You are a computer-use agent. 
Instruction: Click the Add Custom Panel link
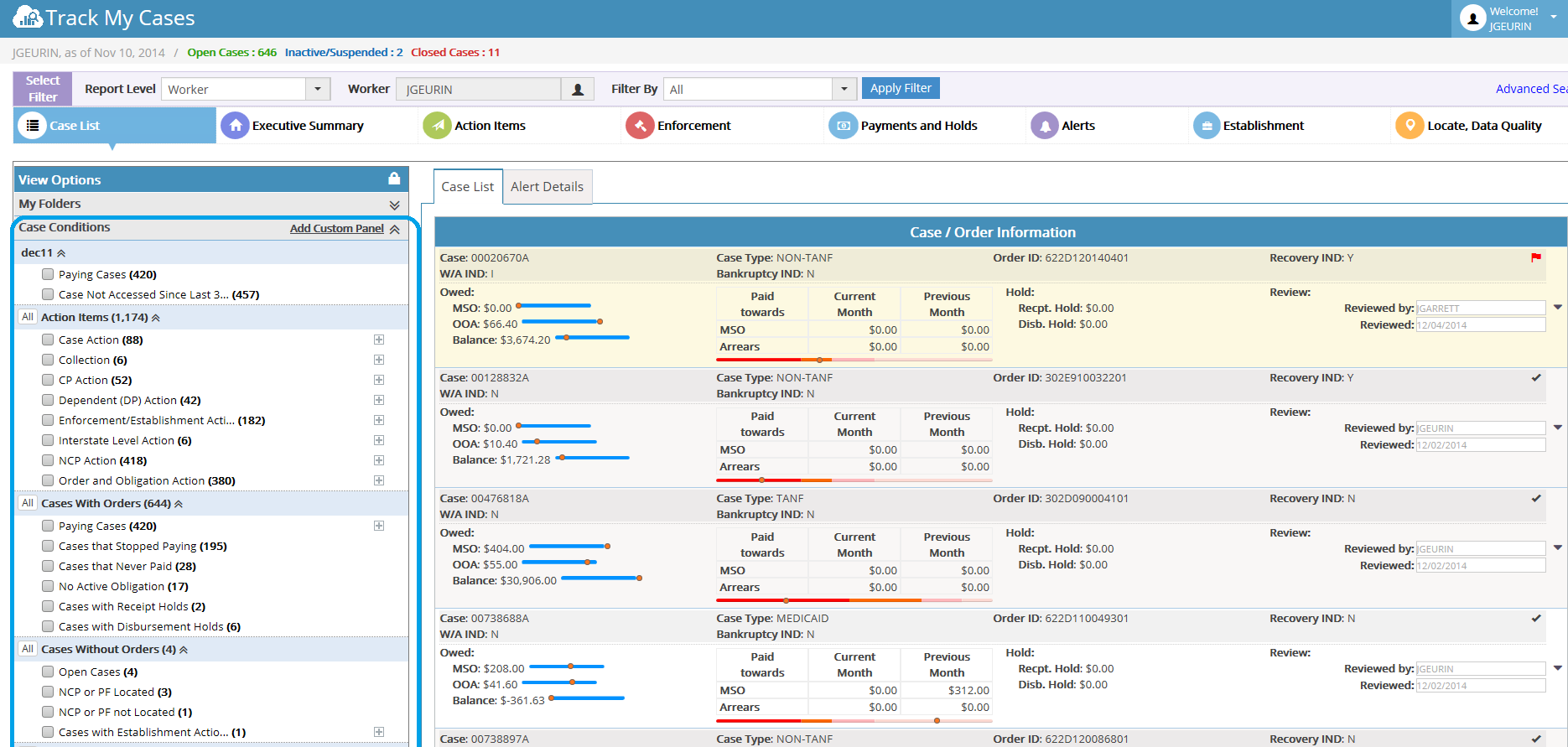click(x=336, y=228)
